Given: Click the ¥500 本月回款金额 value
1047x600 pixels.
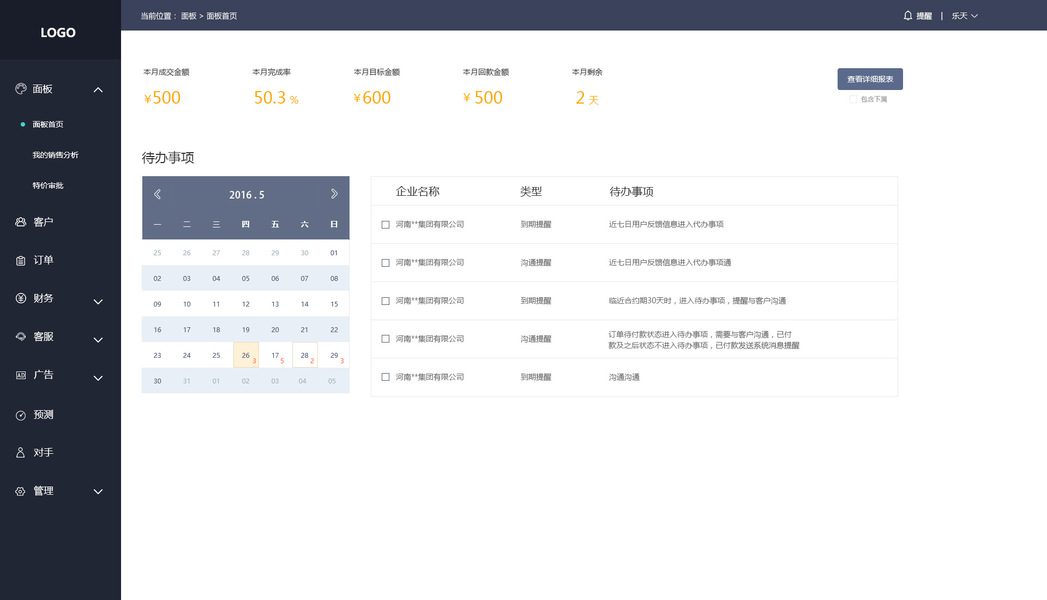Looking at the screenshot, I should (x=483, y=98).
